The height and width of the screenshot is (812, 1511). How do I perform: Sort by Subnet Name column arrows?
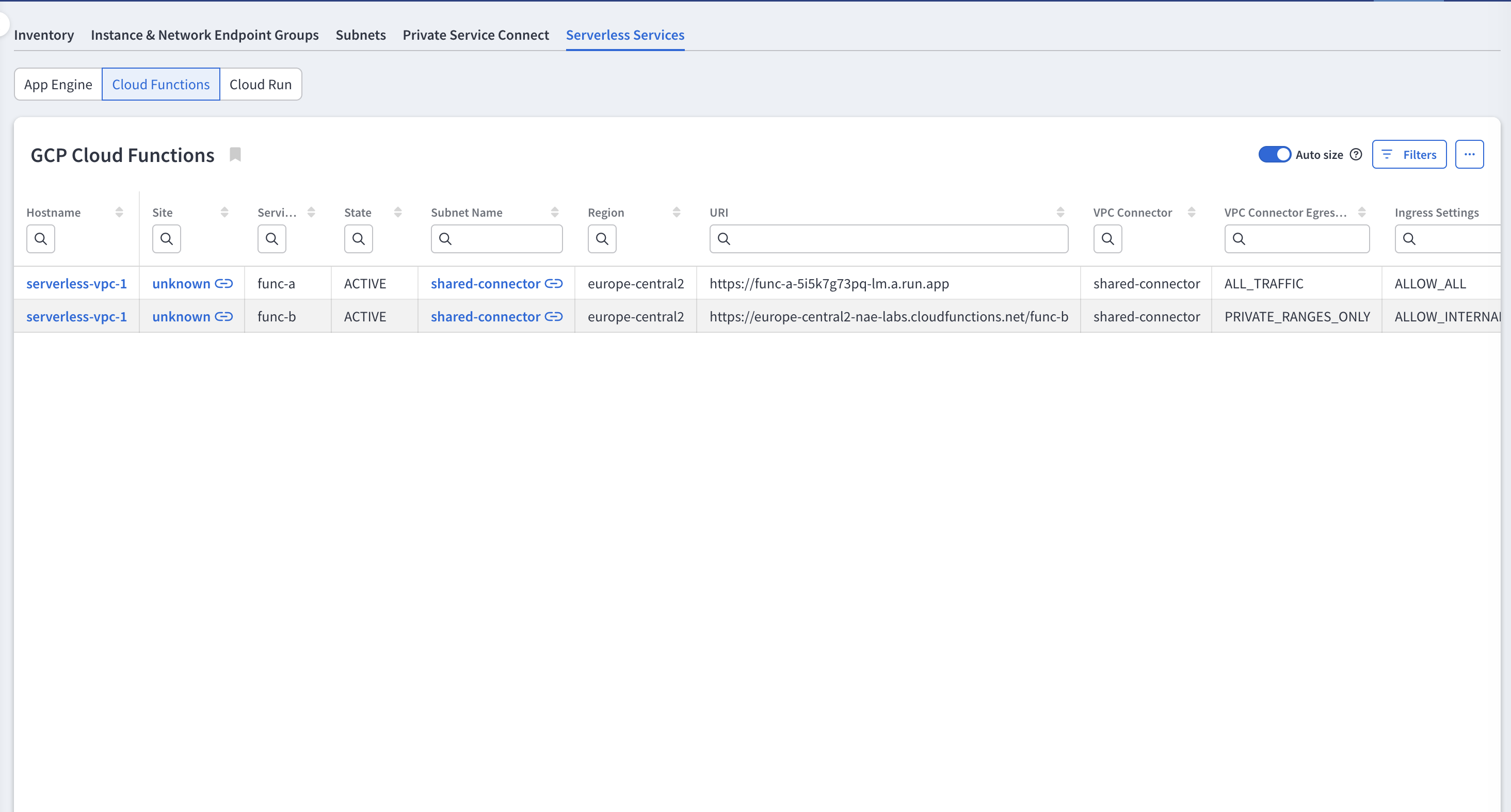pos(554,212)
